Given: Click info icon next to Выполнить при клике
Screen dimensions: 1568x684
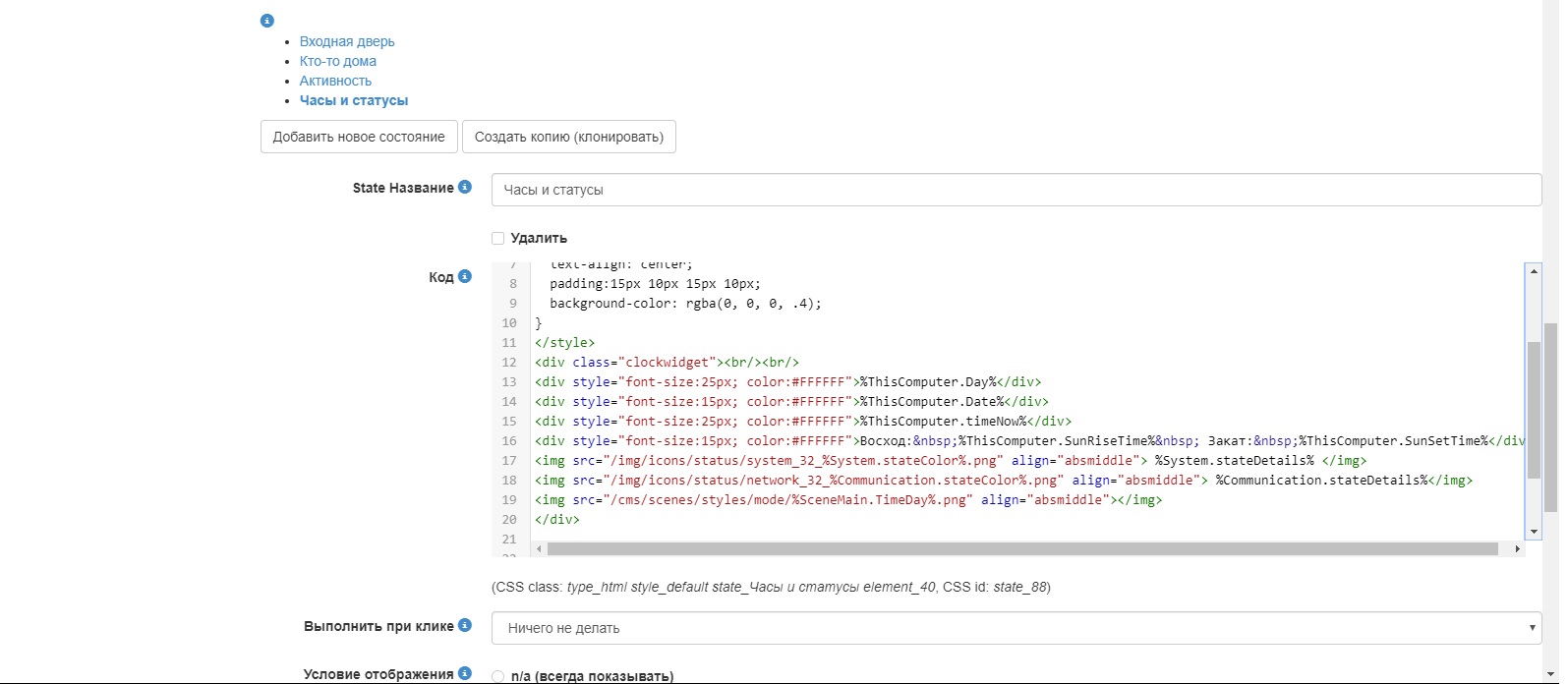Looking at the screenshot, I should (465, 625).
